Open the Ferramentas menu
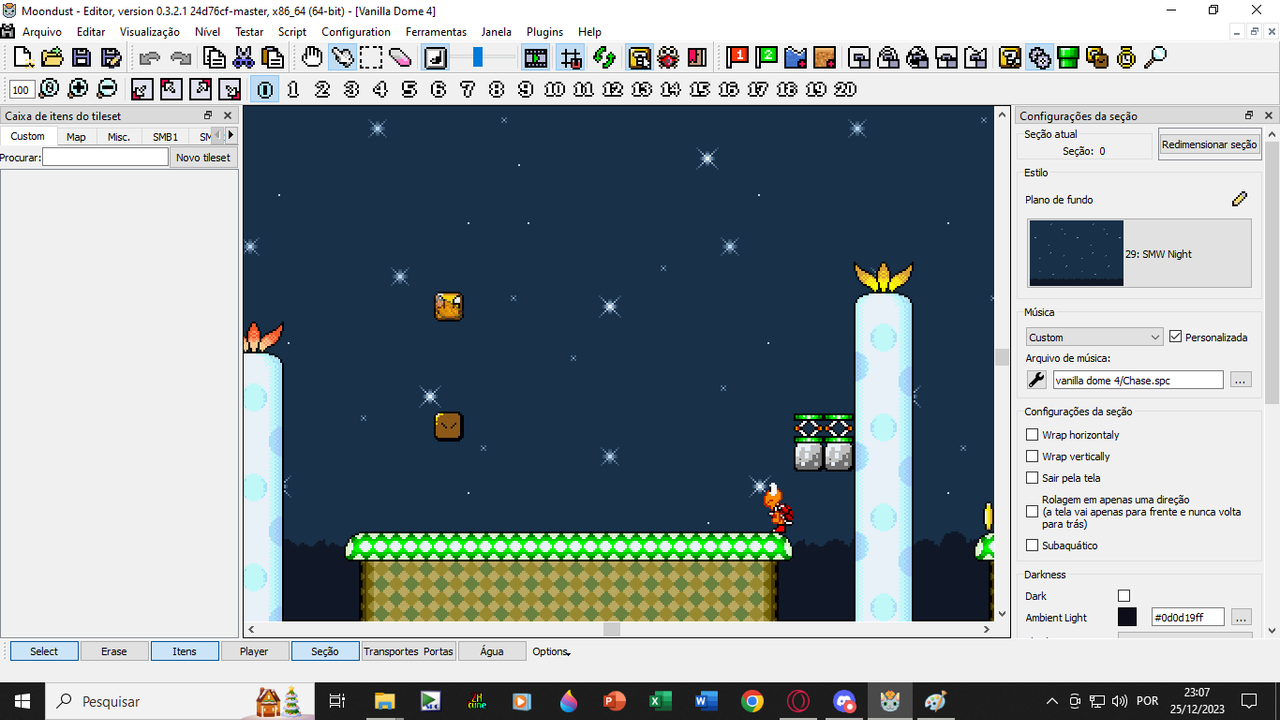 click(436, 32)
